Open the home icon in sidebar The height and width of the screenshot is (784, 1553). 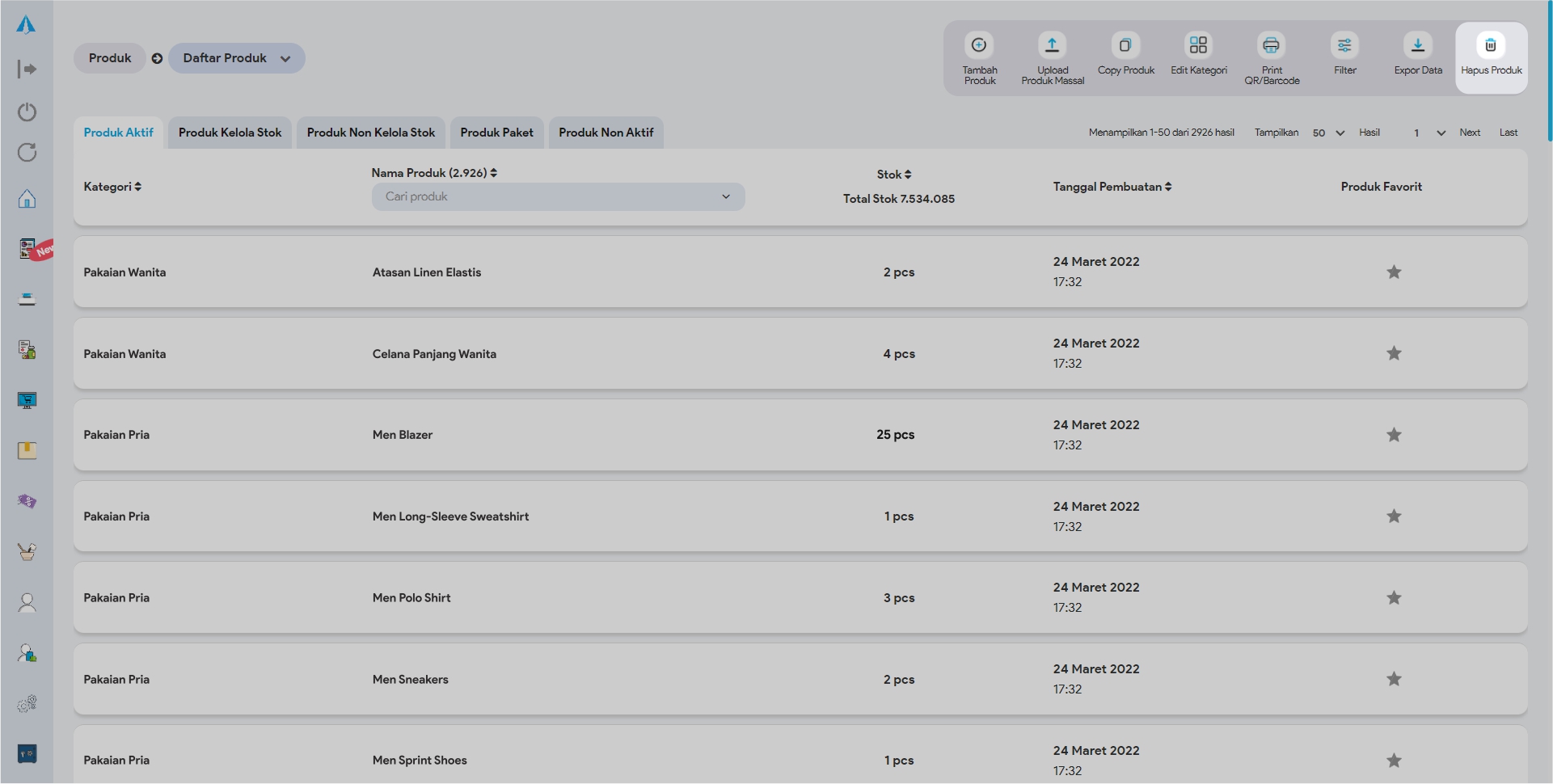click(27, 199)
